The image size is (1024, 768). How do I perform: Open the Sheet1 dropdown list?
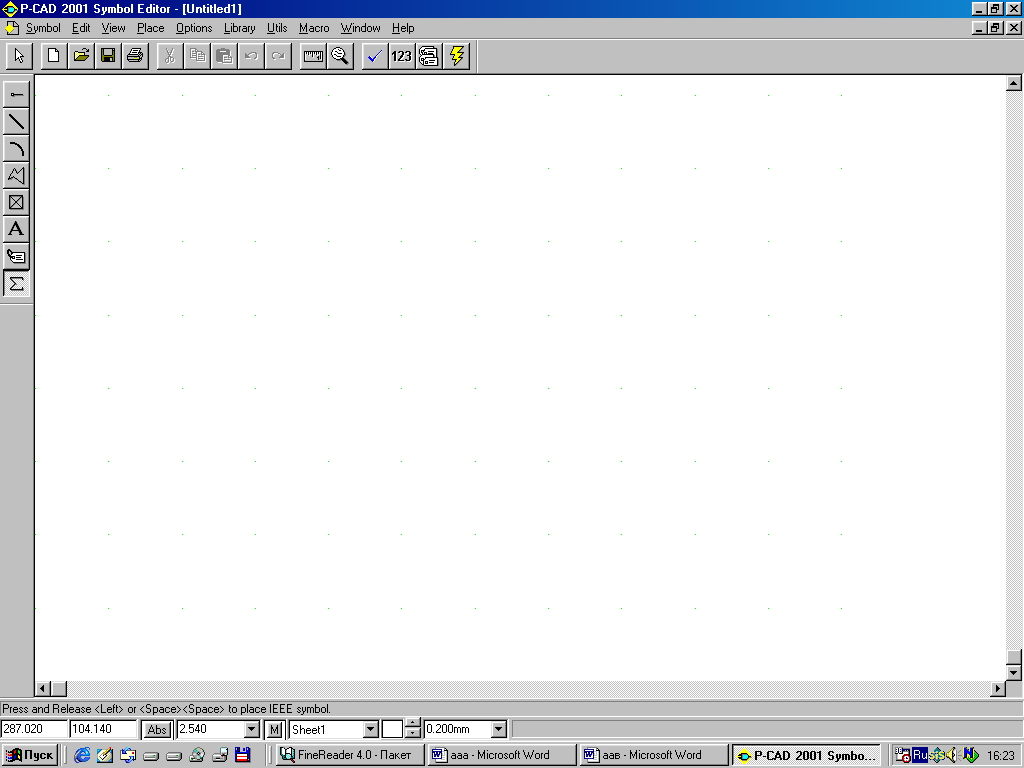[370, 729]
